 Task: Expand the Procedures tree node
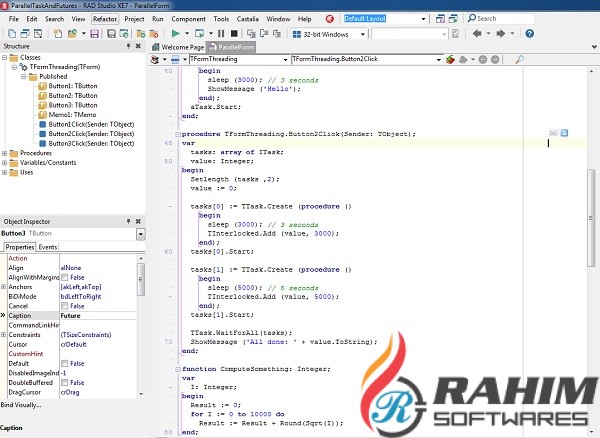pyautogui.click(x=5, y=153)
